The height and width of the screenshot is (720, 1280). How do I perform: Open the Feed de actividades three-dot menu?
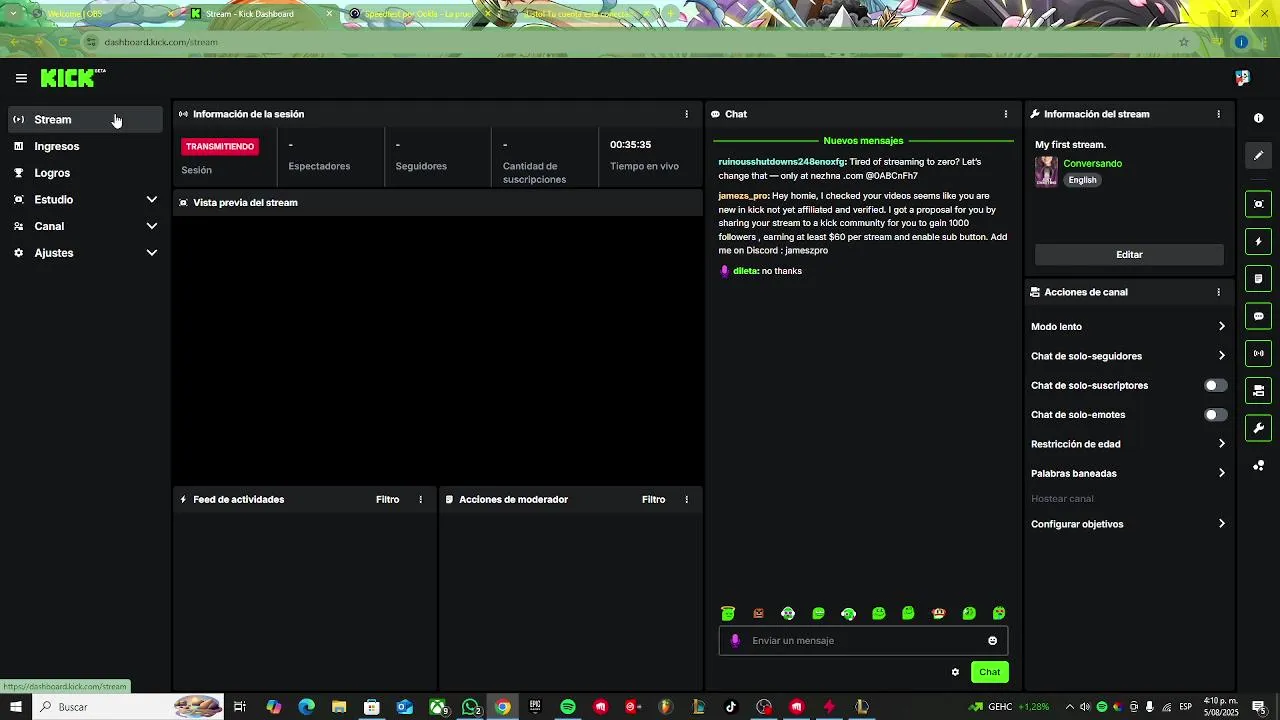[x=420, y=499]
